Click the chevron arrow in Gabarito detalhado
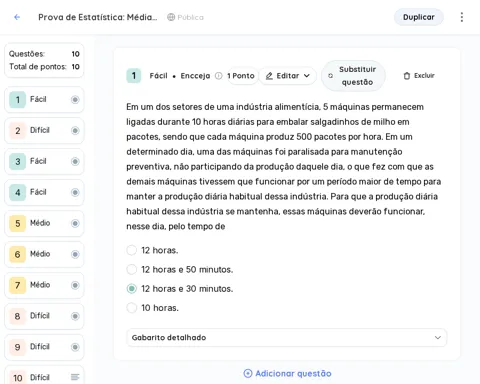 tap(438, 338)
